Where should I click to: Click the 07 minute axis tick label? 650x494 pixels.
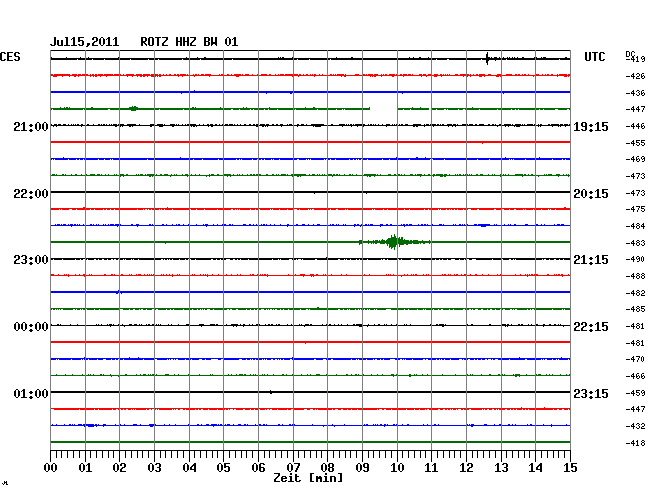(293, 468)
